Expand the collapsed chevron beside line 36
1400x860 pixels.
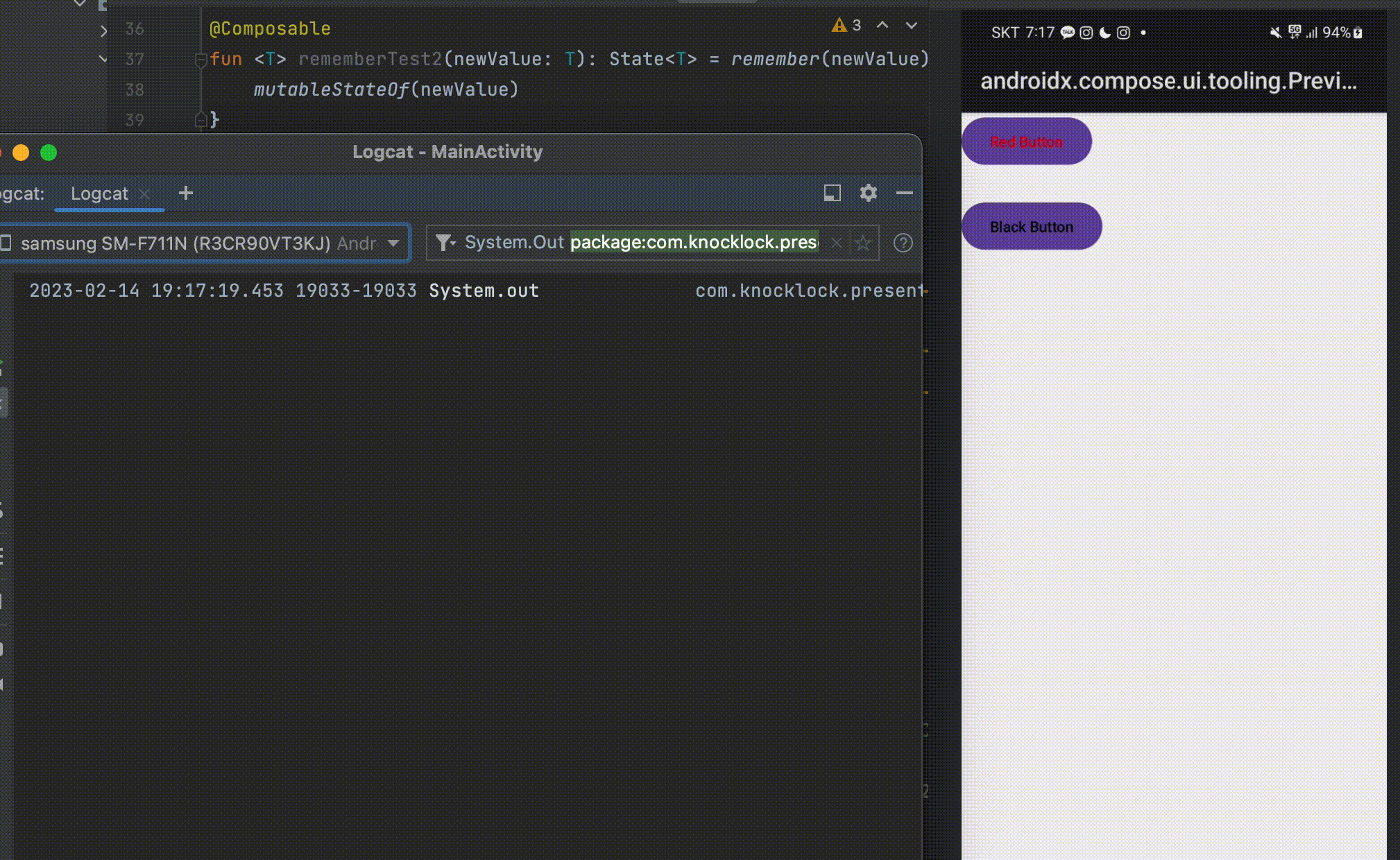103,31
